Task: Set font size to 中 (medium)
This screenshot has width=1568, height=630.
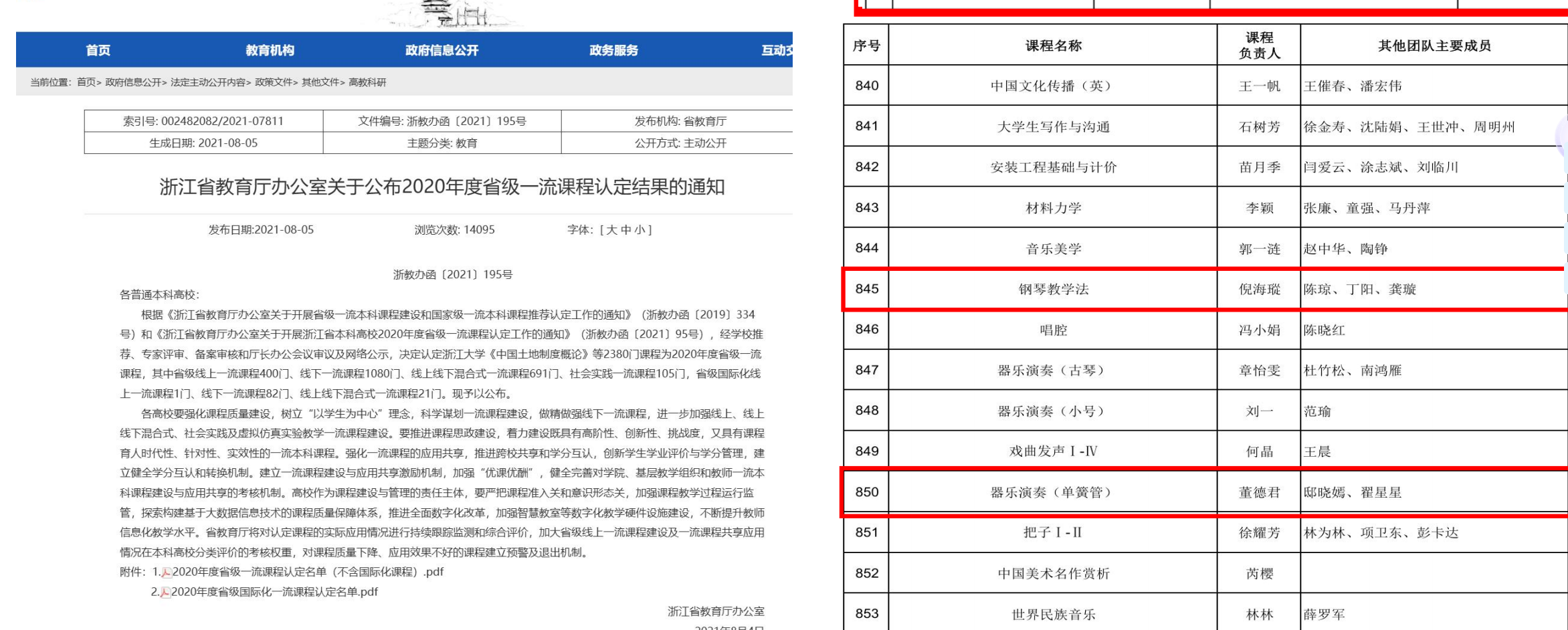Action: click(626, 230)
